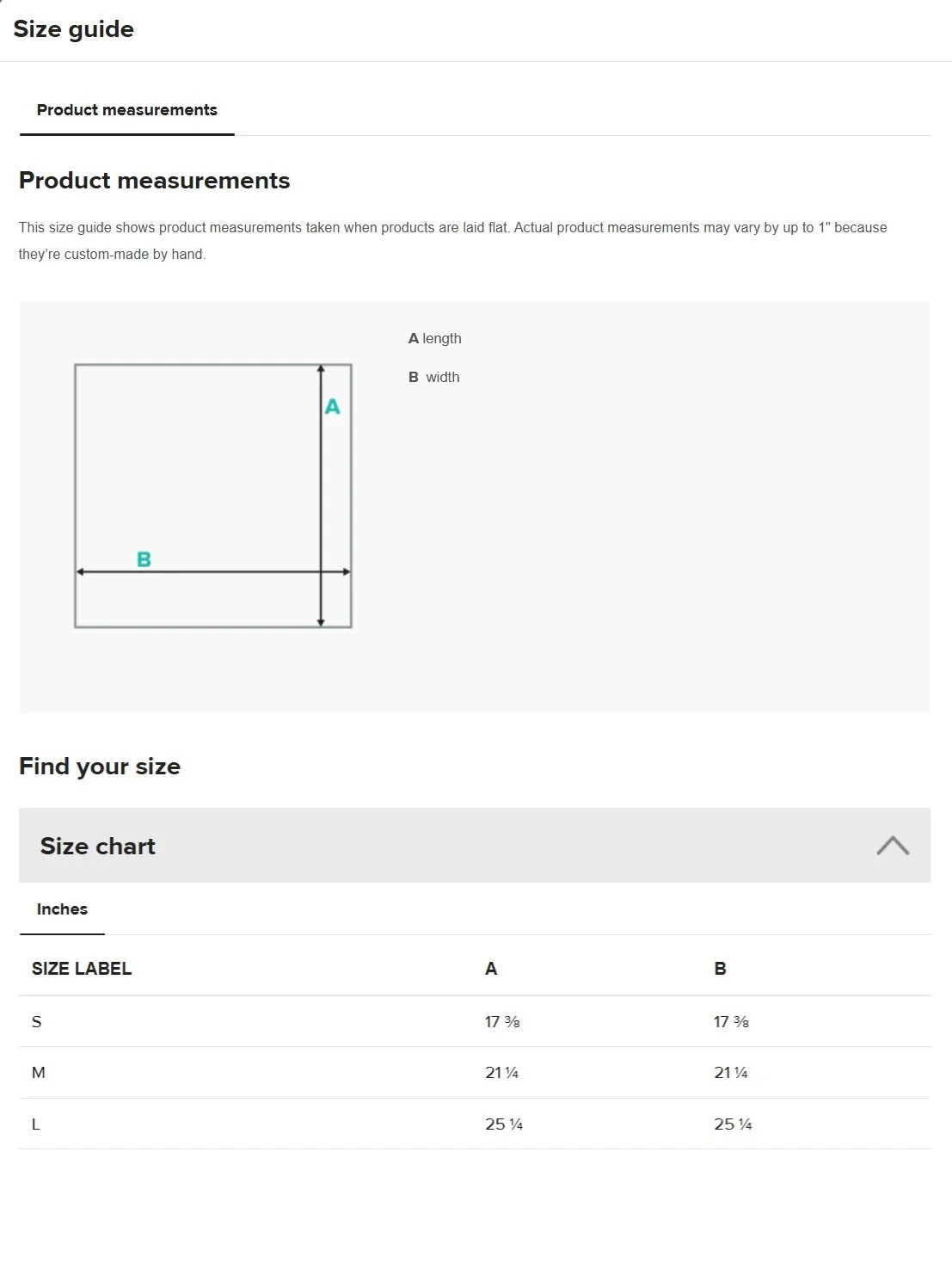This screenshot has height=1269, width=952.
Task: Switch to the Product measurements tab
Action: click(x=126, y=110)
